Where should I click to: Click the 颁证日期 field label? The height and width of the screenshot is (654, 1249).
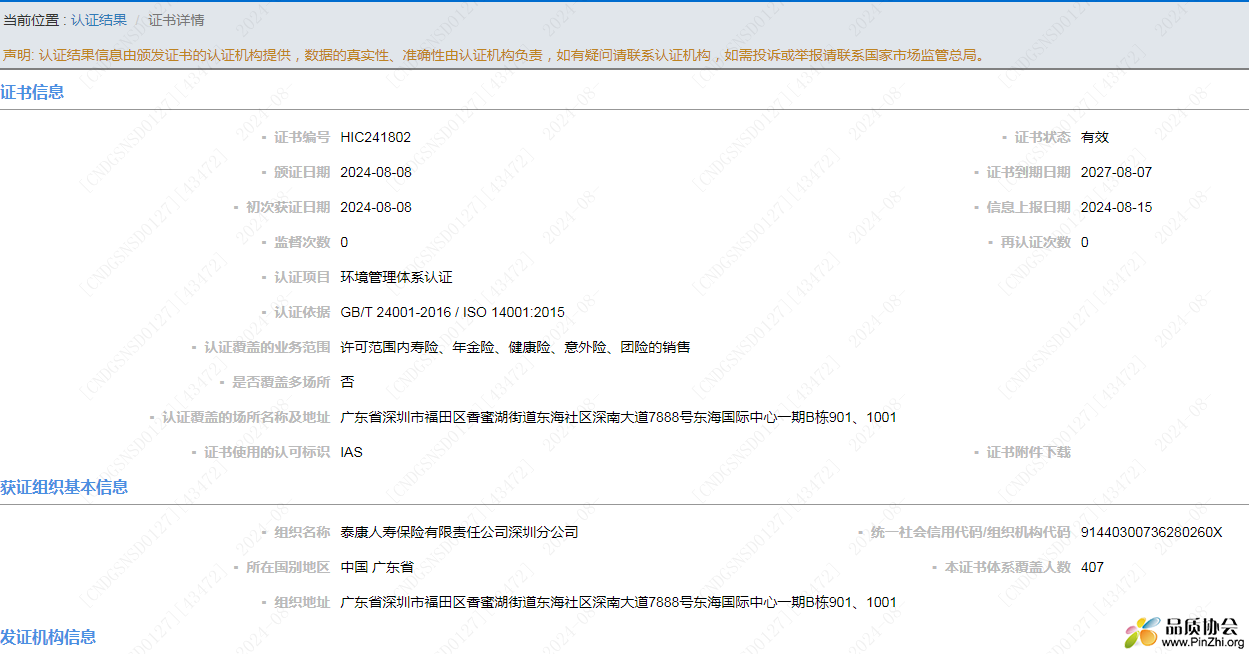(x=302, y=172)
